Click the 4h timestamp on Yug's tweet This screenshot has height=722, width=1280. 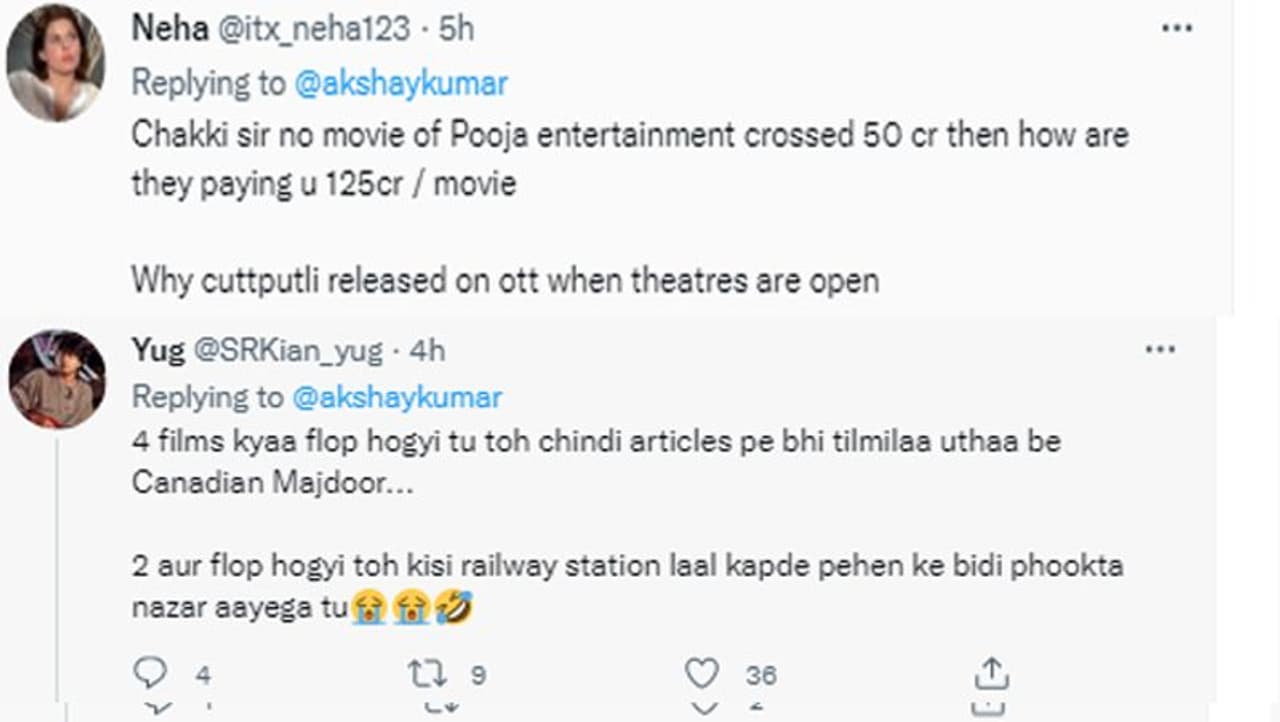426,350
